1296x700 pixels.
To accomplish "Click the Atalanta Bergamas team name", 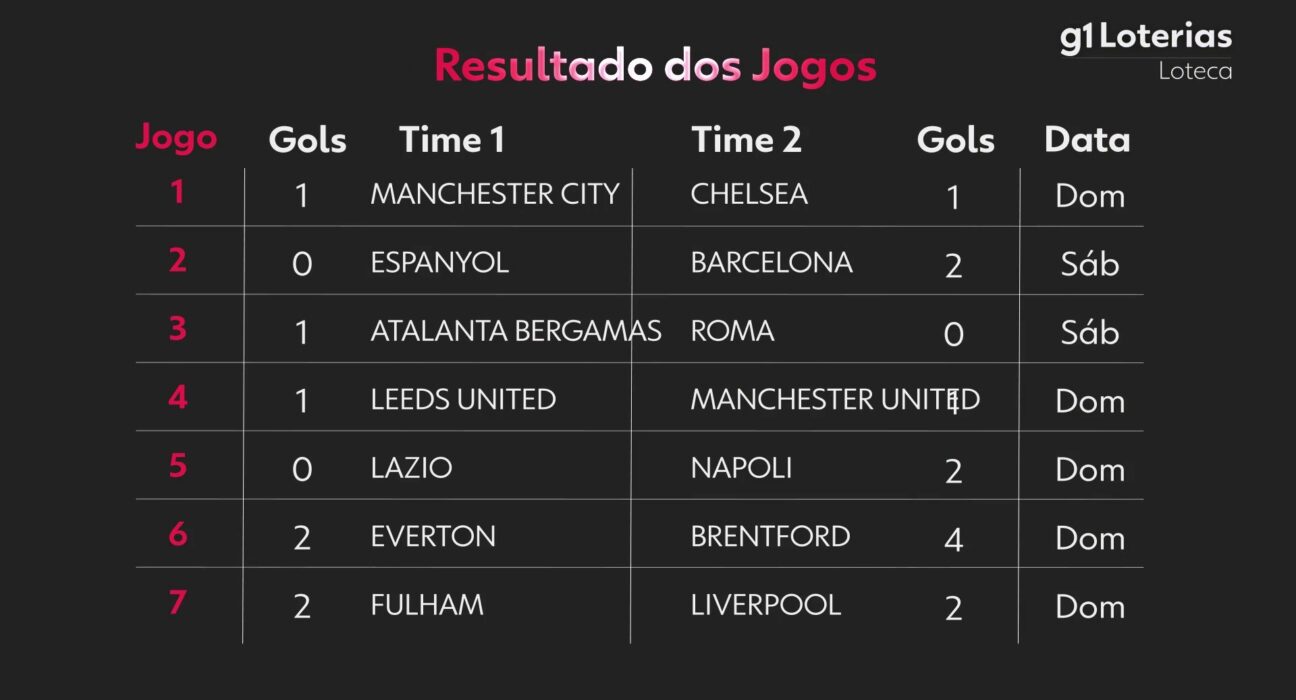I will click(x=515, y=331).
